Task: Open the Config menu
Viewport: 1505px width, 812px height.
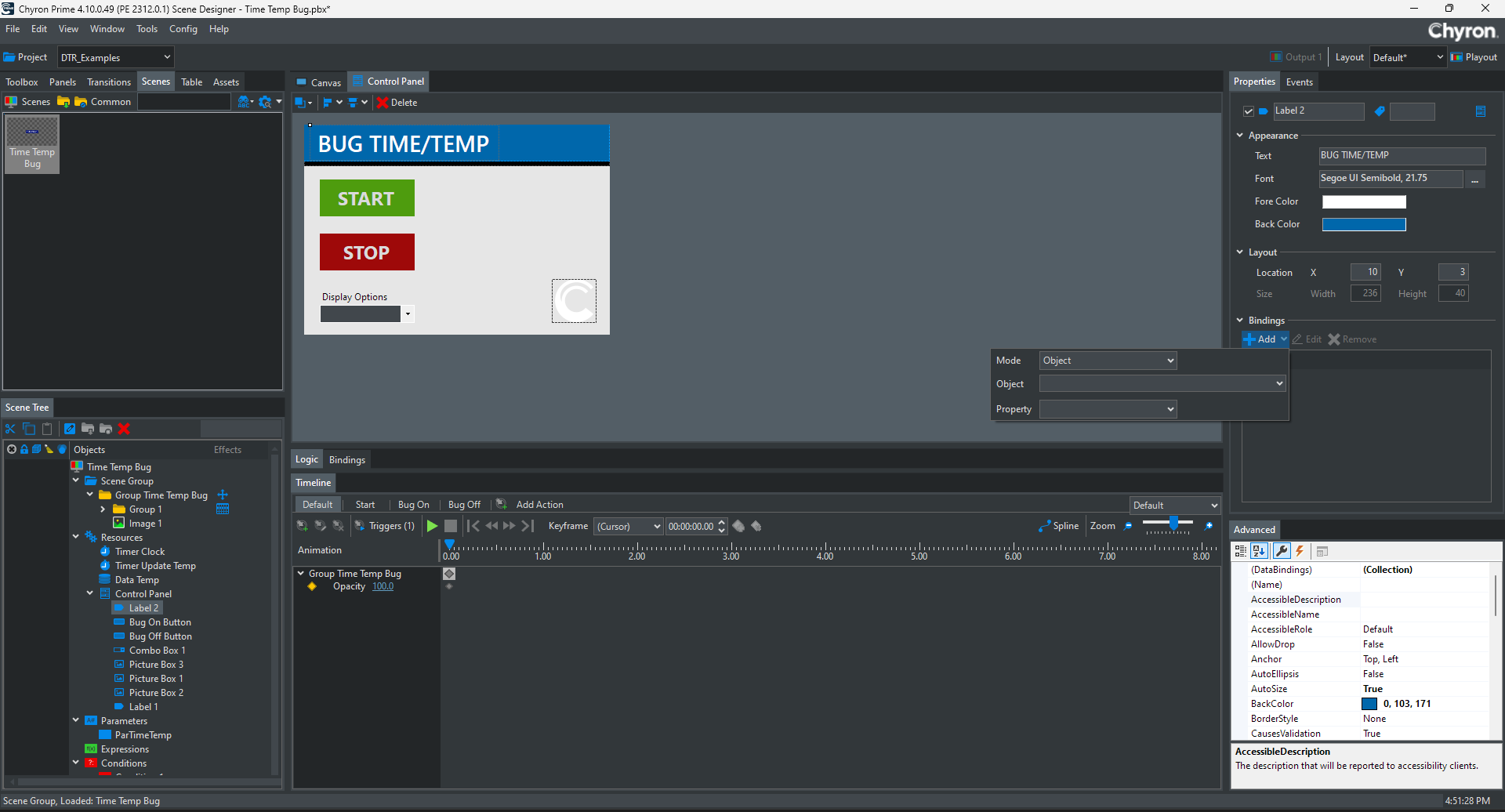Action: (x=183, y=29)
